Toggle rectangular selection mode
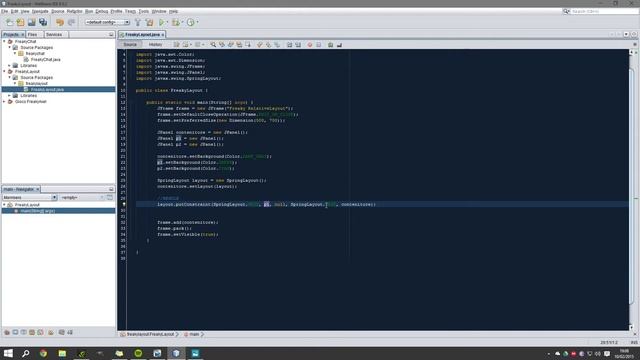Image resolution: width=640 pixels, height=360 pixels. (x=248, y=44)
